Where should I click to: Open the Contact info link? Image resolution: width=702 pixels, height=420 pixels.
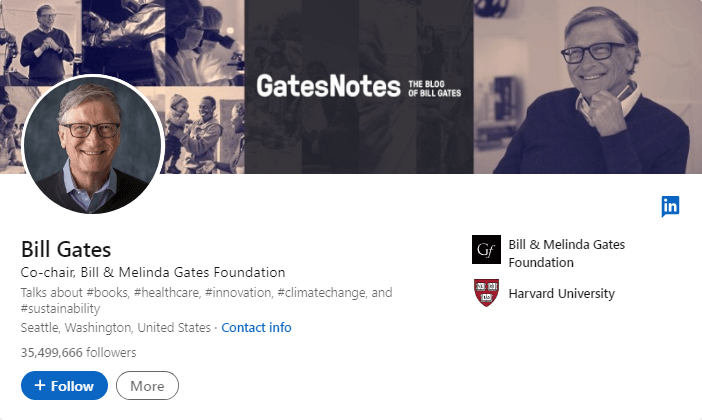pos(256,327)
